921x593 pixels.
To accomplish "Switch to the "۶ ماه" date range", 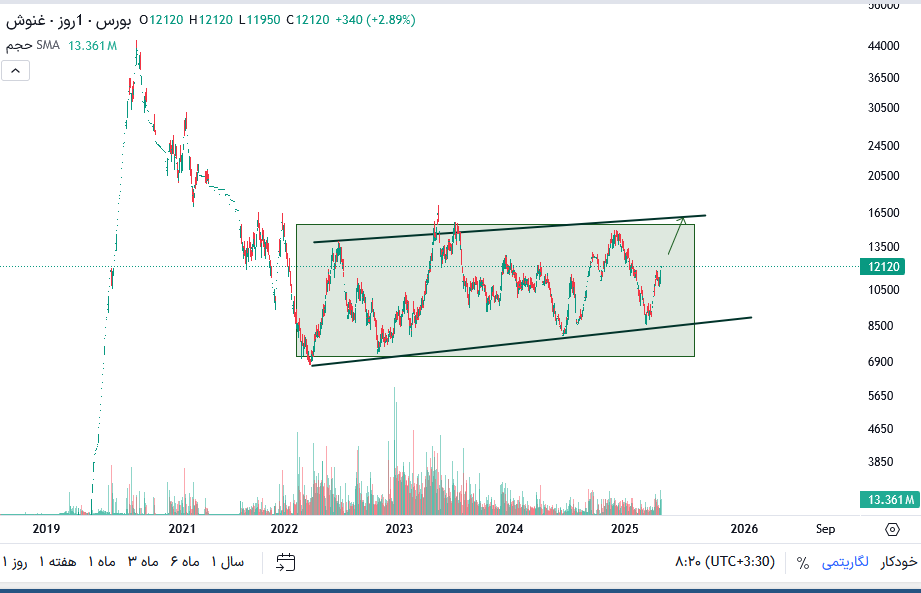I will (185, 562).
